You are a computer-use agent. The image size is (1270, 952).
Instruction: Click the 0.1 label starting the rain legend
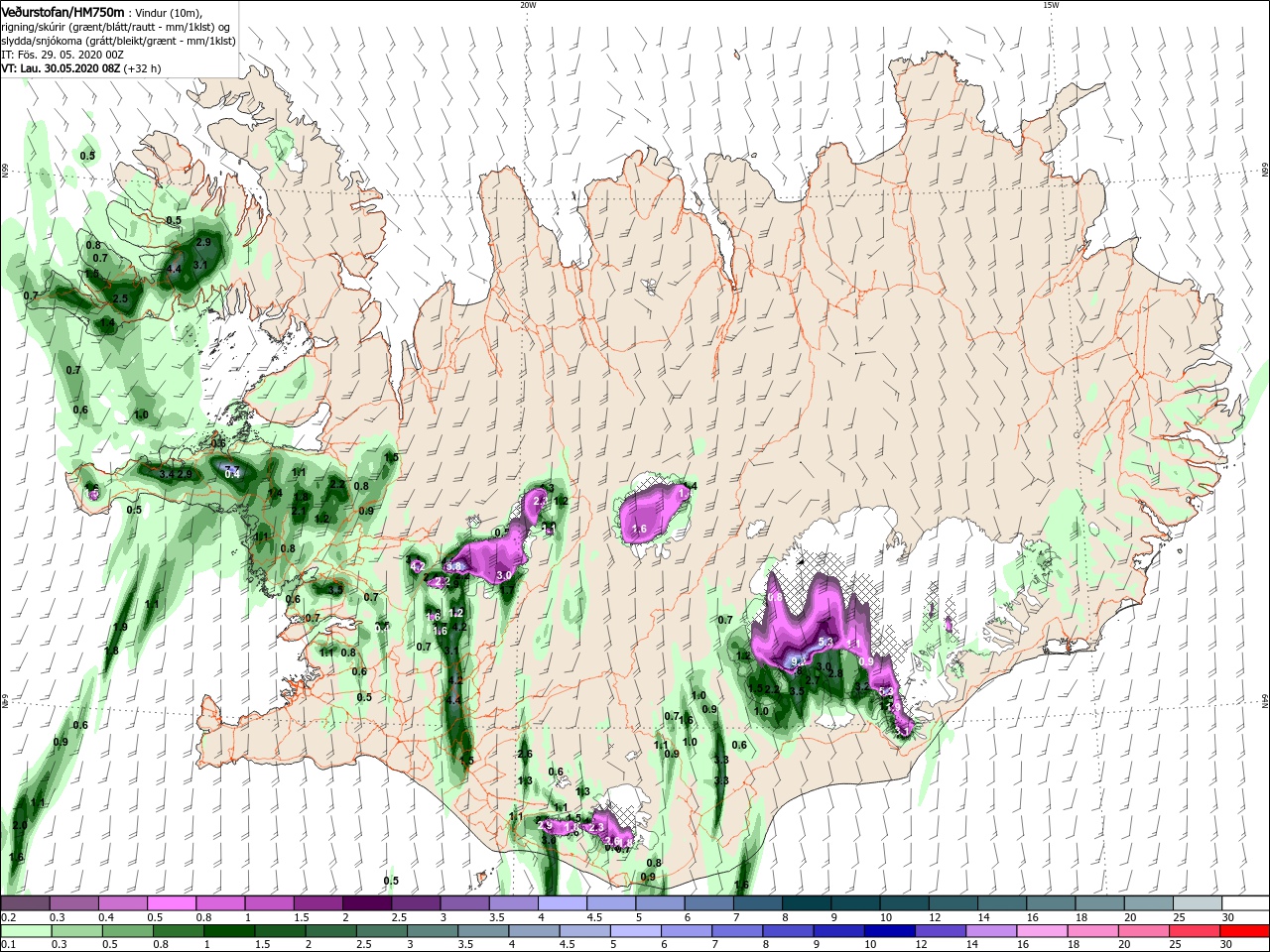[8, 945]
